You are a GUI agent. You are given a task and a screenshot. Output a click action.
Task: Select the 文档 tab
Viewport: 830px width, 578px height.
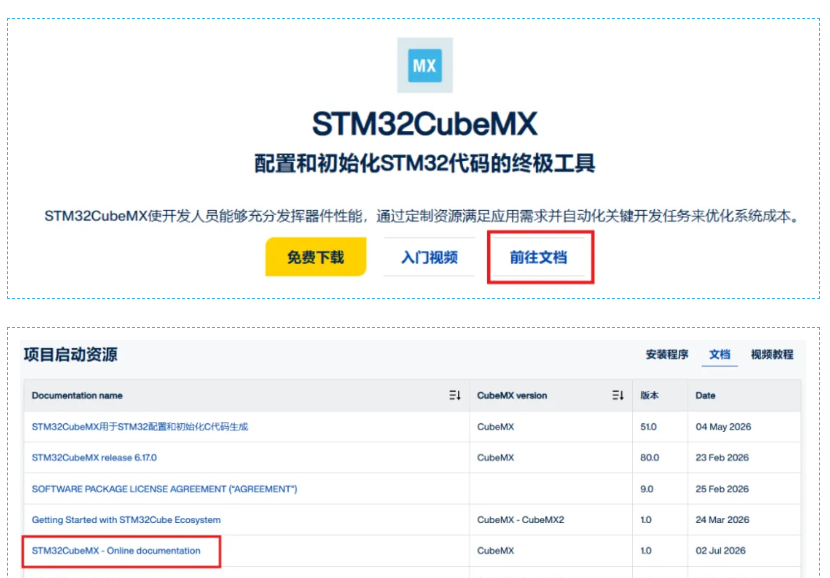719,355
